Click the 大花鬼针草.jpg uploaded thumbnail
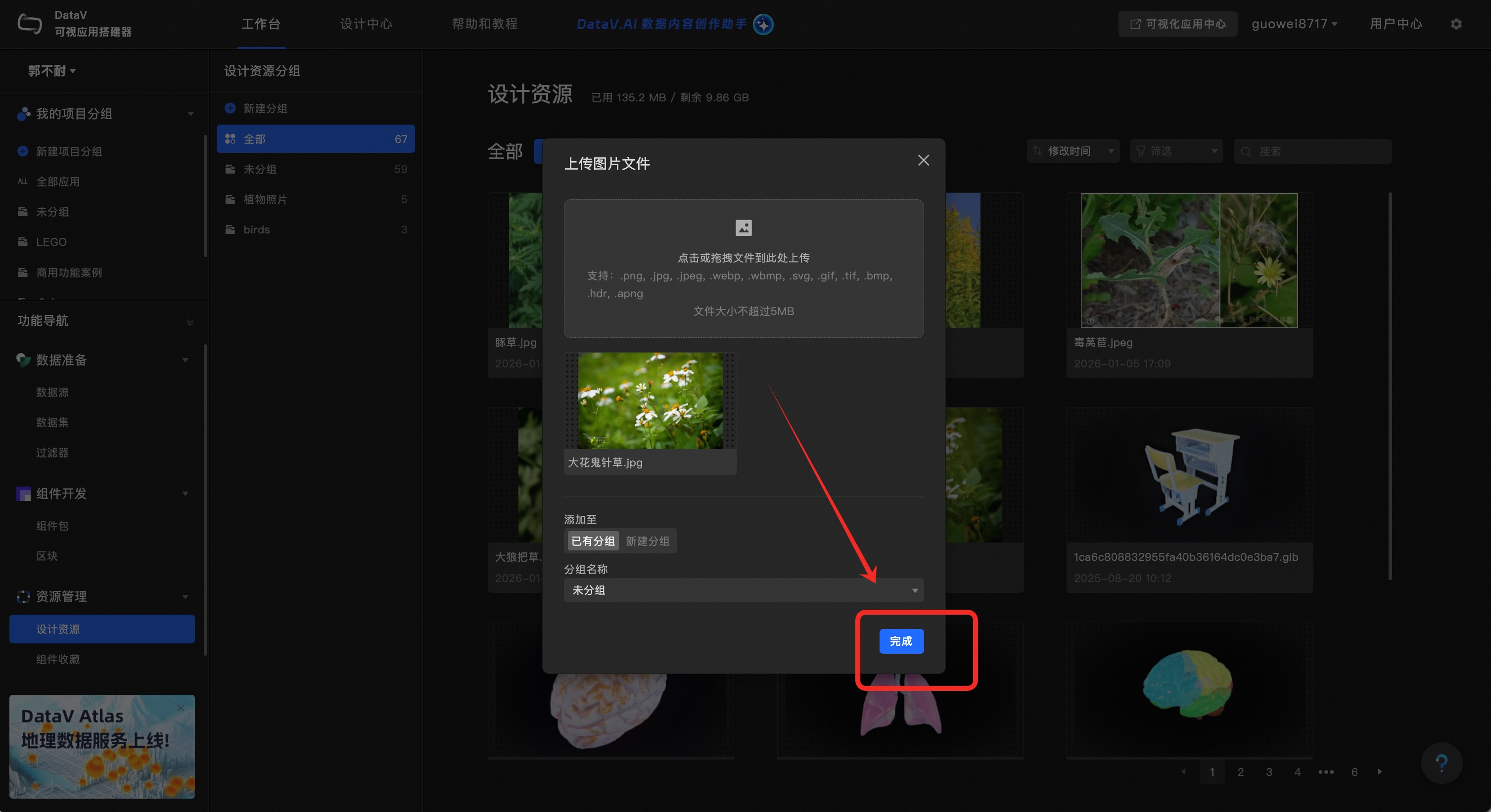This screenshot has height=812, width=1491. (x=650, y=401)
